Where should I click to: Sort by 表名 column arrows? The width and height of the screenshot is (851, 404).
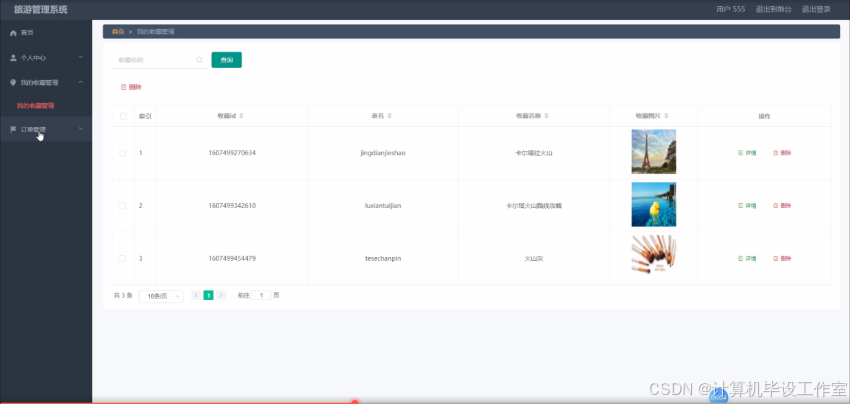[x=389, y=116]
